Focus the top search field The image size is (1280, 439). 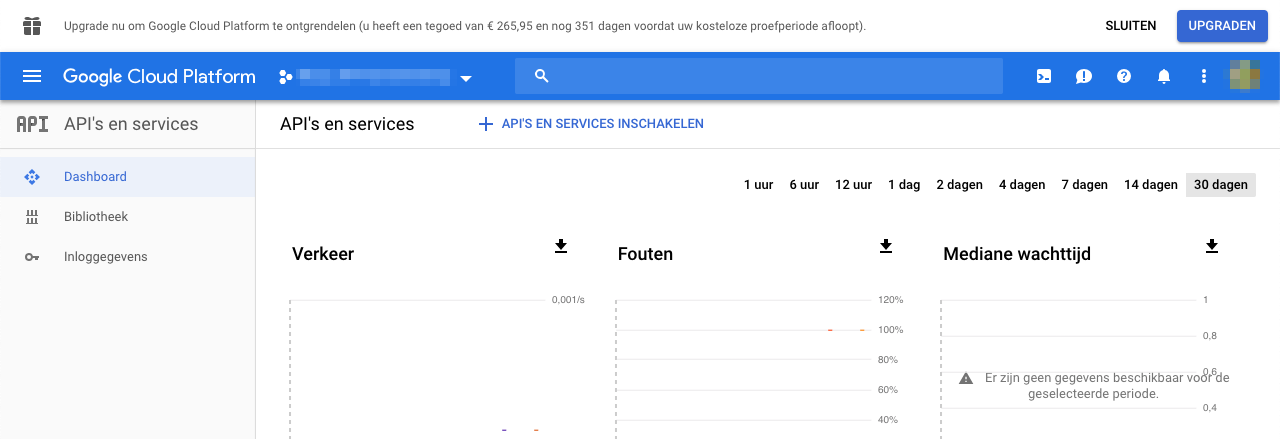tap(758, 76)
